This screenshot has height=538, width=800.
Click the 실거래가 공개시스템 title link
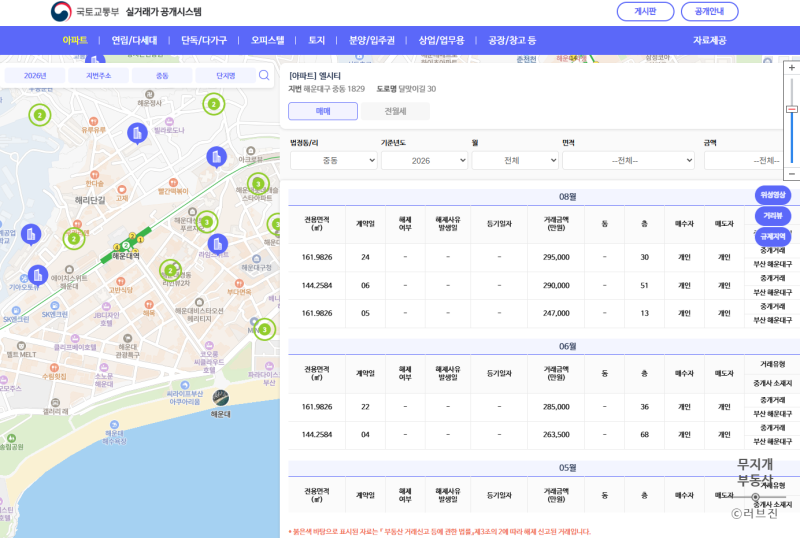click(163, 11)
